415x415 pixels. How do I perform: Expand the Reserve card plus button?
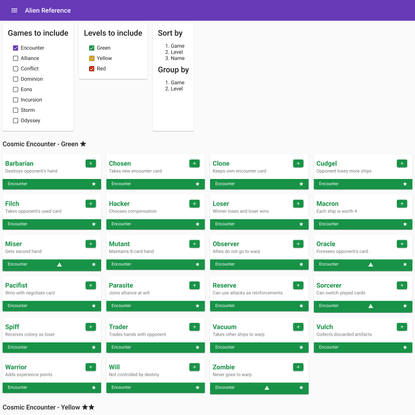(x=298, y=285)
